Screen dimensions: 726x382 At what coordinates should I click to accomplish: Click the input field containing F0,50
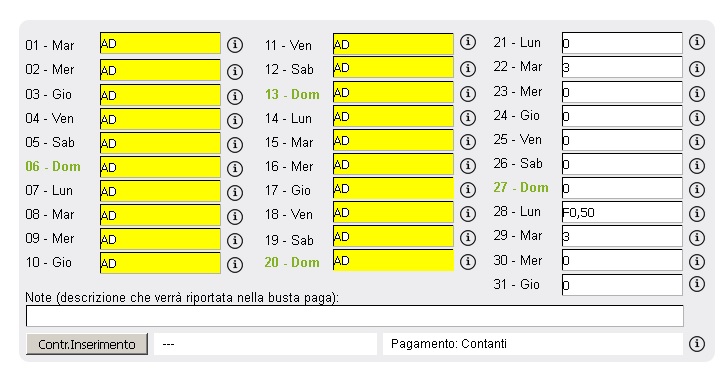[622, 213]
